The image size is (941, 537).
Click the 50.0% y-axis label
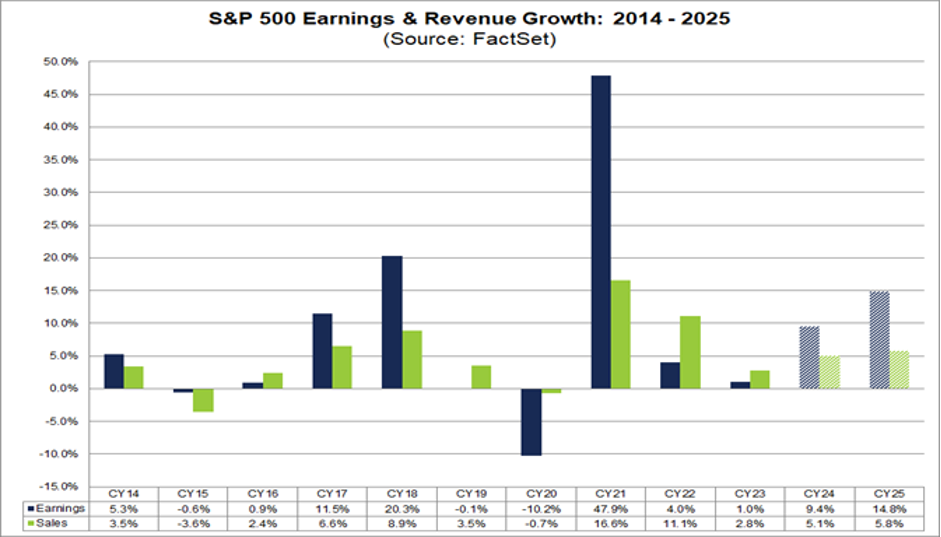pyautogui.click(x=63, y=62)
